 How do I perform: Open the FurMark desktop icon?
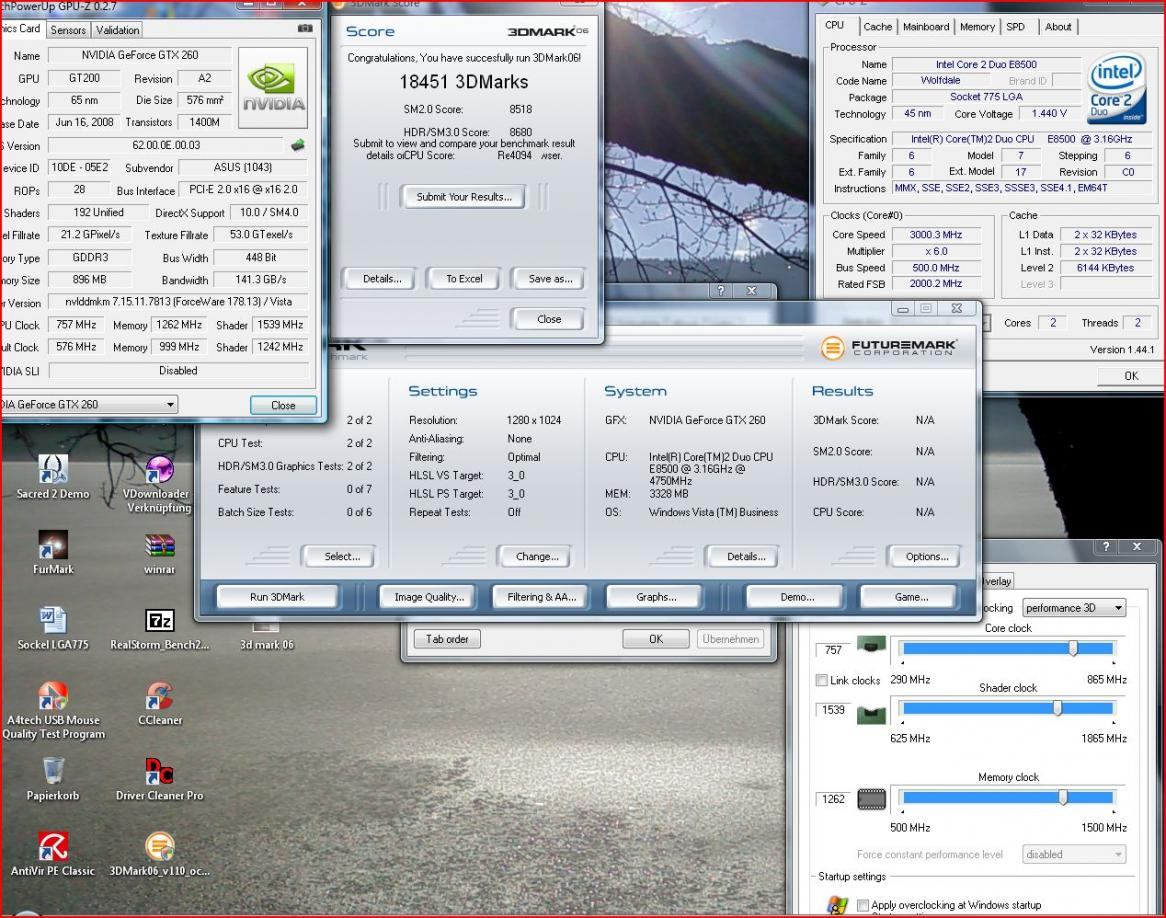pos(53,552)
